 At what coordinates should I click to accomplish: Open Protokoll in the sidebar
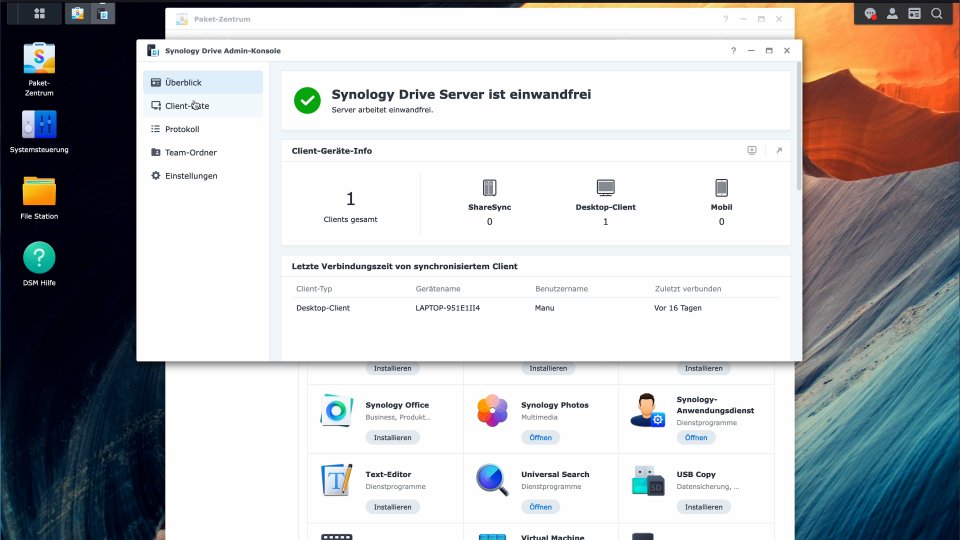[x=203, y=129]
